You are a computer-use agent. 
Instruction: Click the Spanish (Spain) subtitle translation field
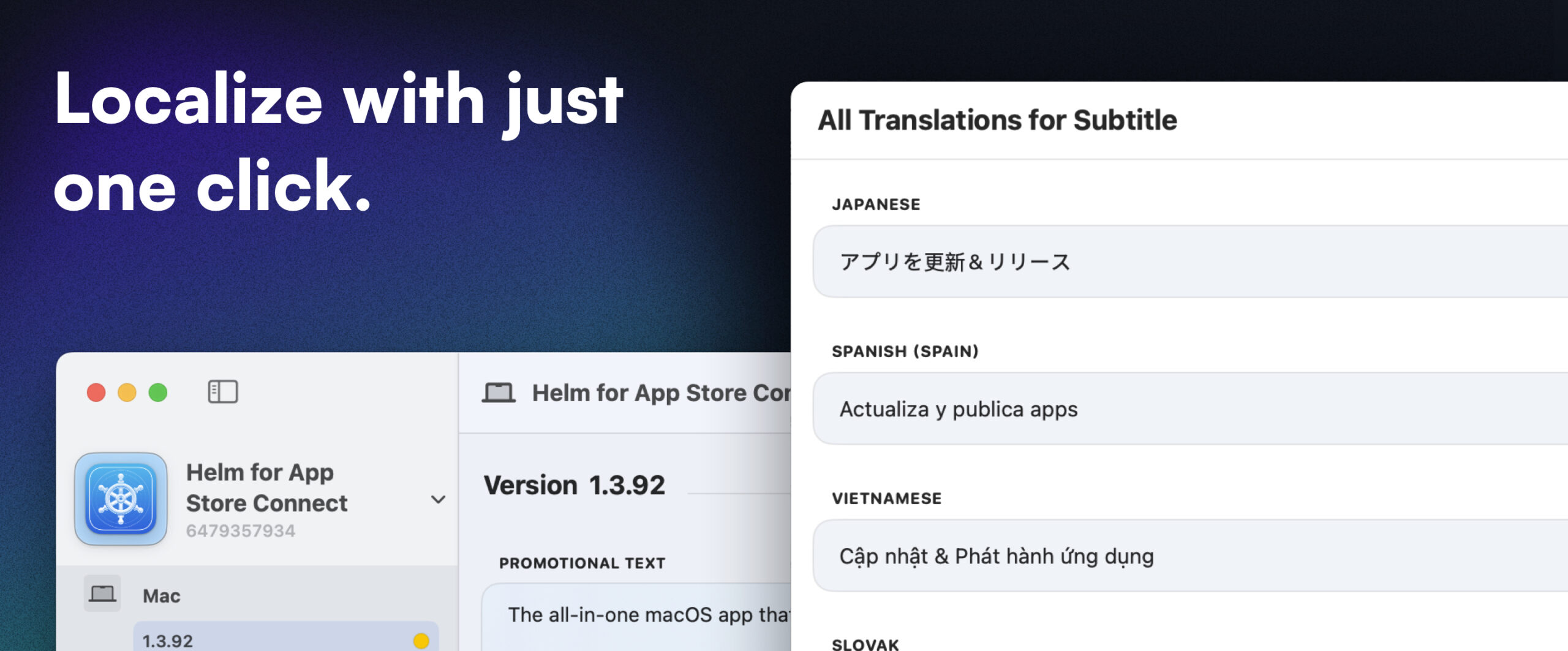coord(1190,408)
